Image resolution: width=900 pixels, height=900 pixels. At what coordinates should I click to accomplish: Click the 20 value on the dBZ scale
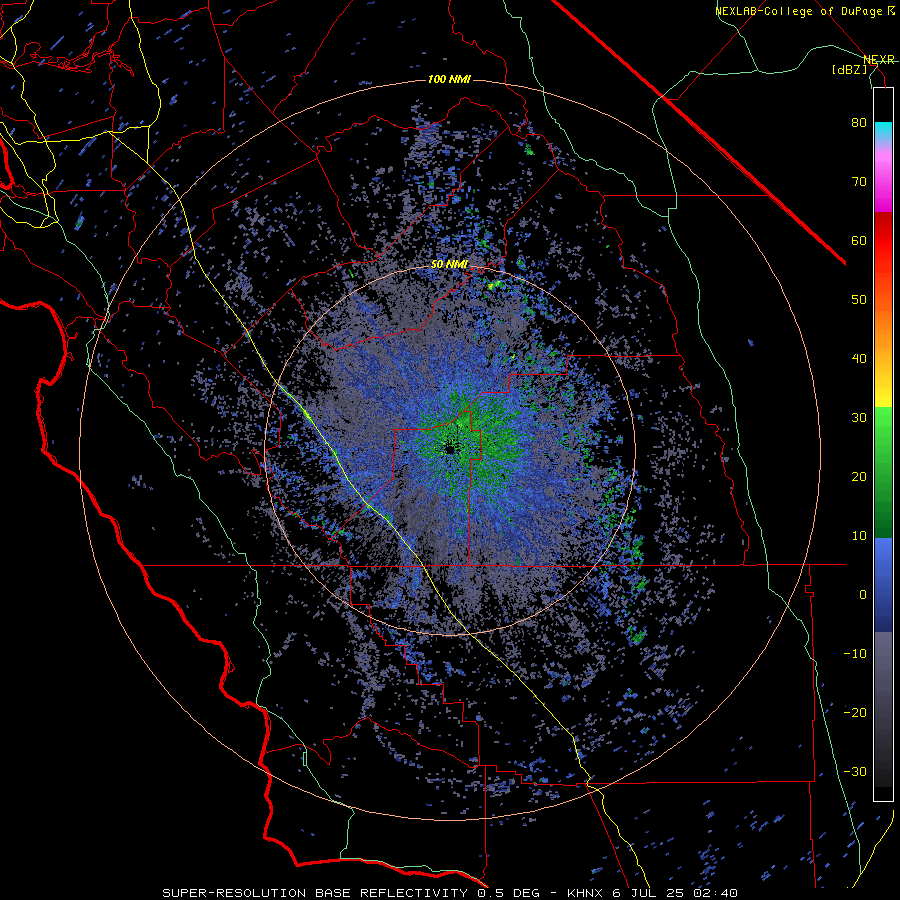coord(859,476)
